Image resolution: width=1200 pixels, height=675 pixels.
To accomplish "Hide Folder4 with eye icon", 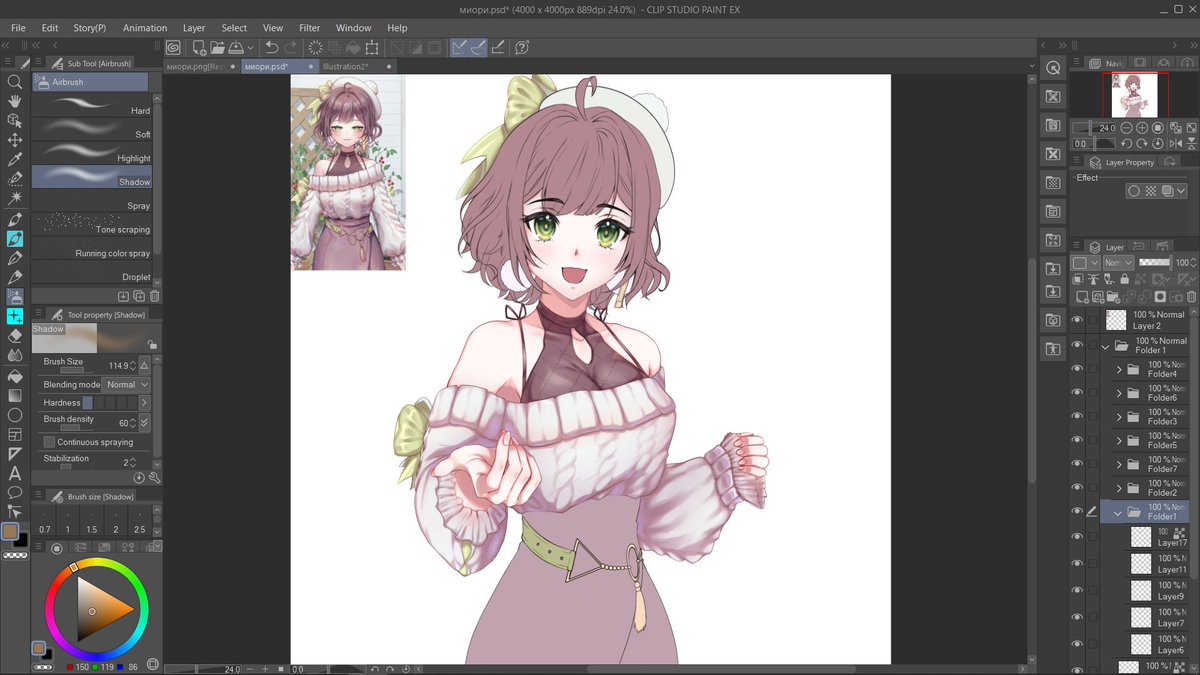I will (1077, 369).
